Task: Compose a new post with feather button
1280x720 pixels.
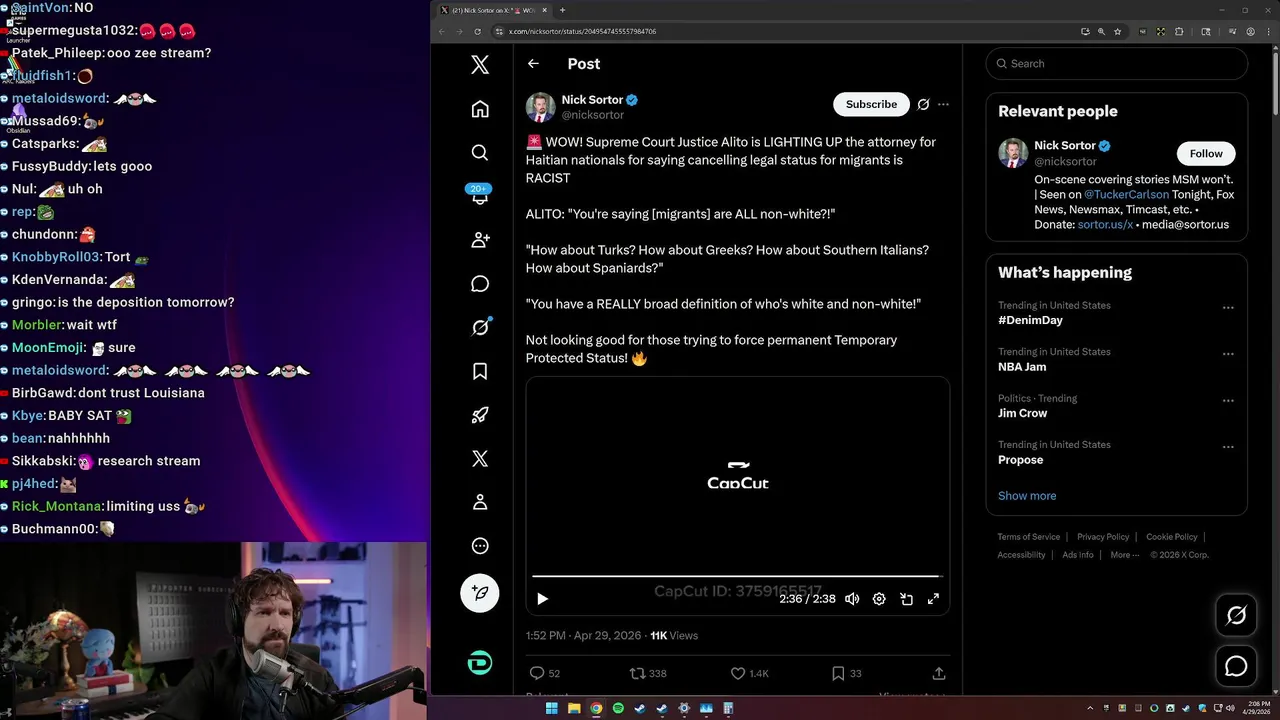Action: (480, 593)
